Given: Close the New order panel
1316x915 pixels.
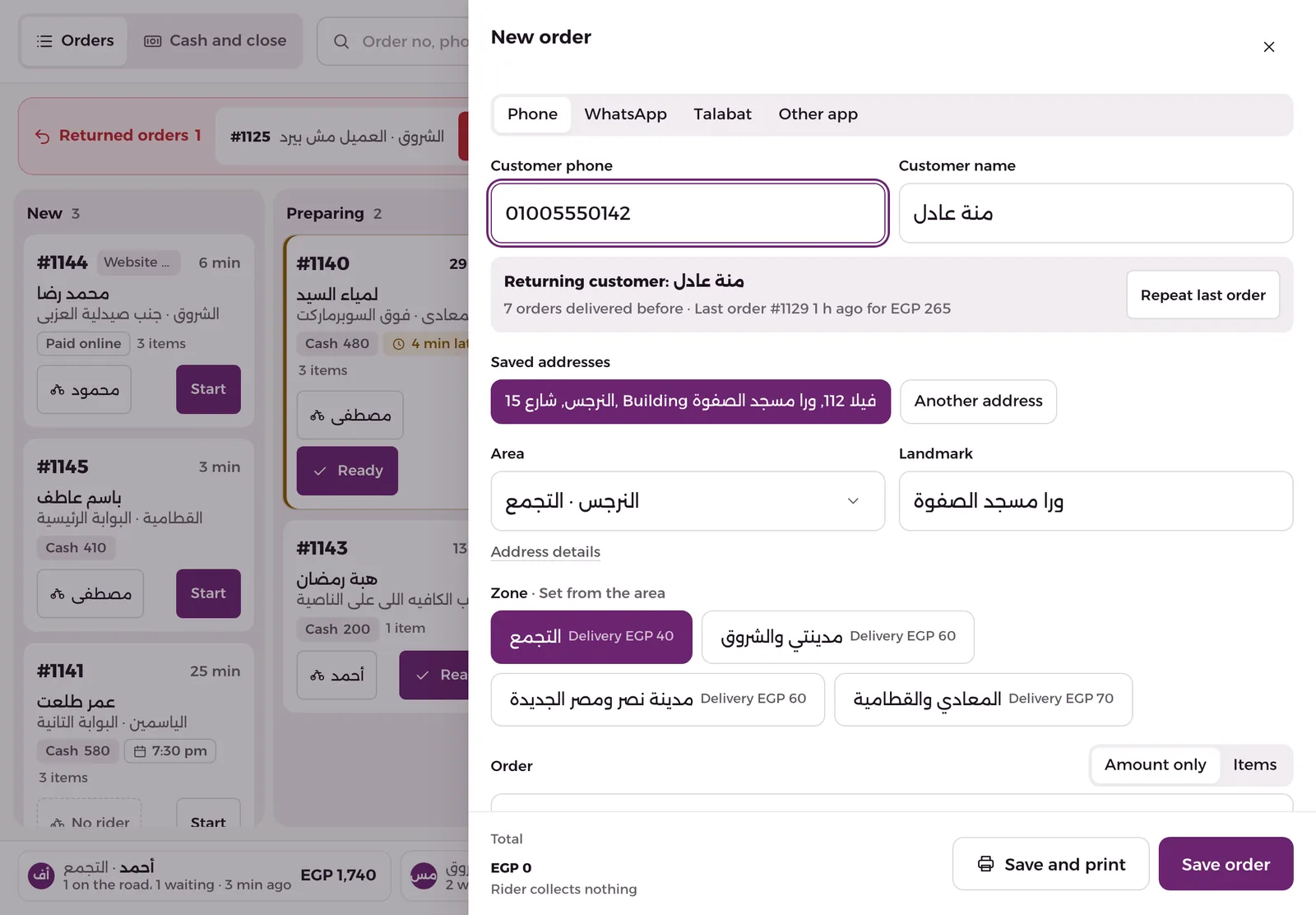Looking at the screenshot, I should pos(1268,47).
